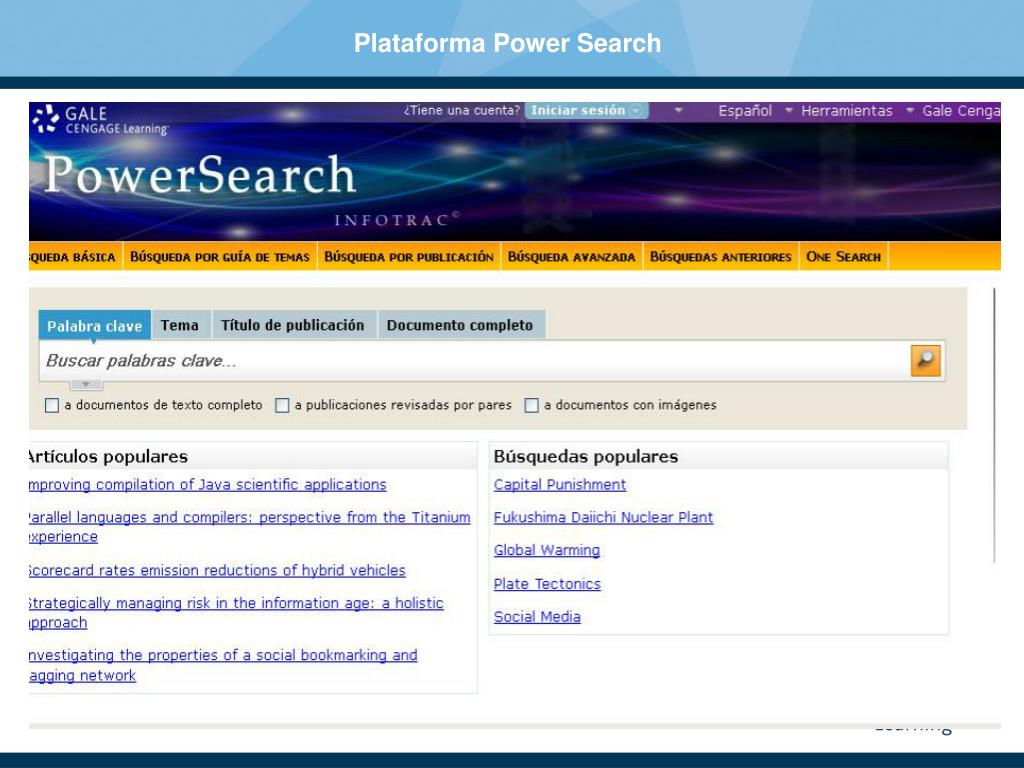The image size is (1024, 768).
Task: Open Búsqueda básica in orange menu
Action: pos(74,257)
